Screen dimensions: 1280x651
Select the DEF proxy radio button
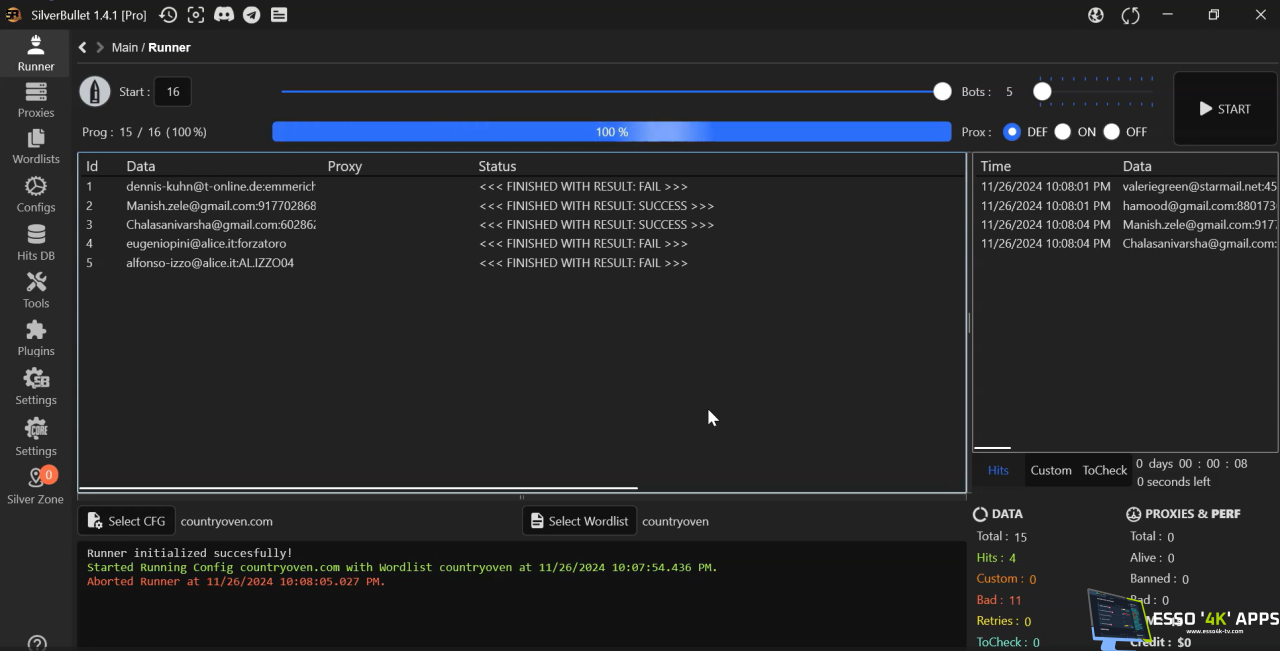click(x=1012, y=132)
